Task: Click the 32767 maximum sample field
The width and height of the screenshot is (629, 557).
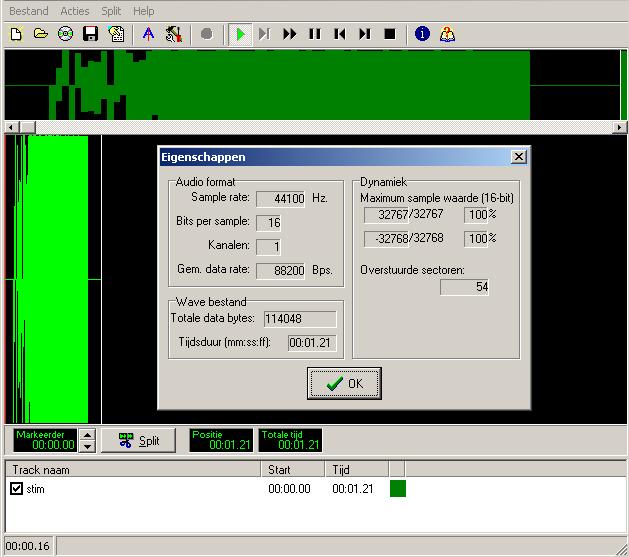Action: [x=386, y=215]
